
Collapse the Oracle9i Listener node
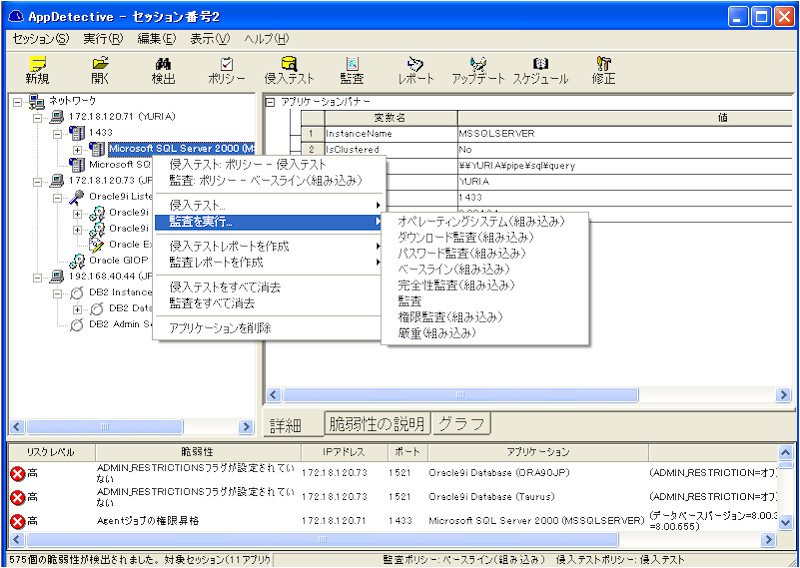point(58,197)
